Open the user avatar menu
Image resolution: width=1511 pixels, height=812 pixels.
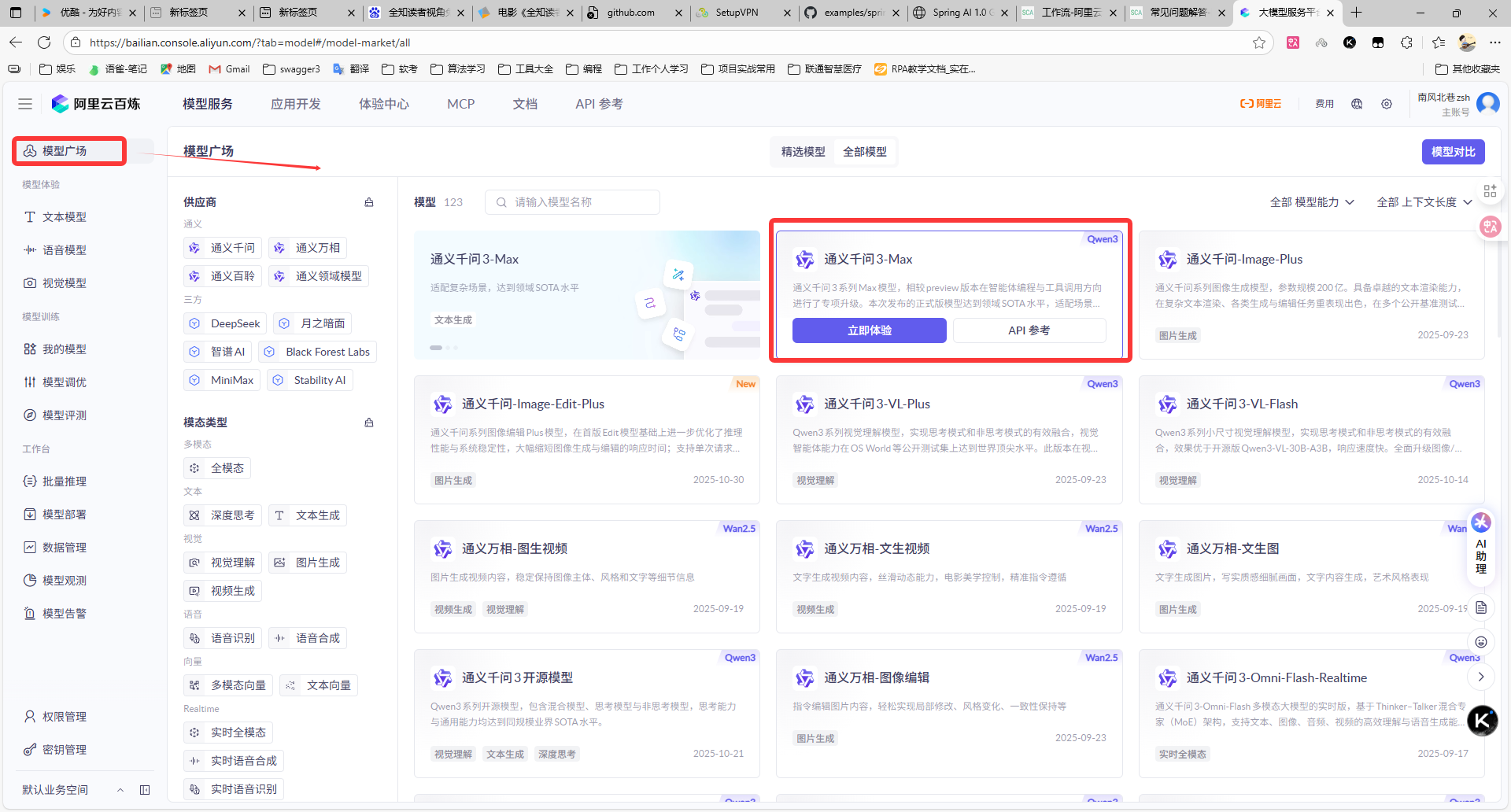[x=1487, y=103]
